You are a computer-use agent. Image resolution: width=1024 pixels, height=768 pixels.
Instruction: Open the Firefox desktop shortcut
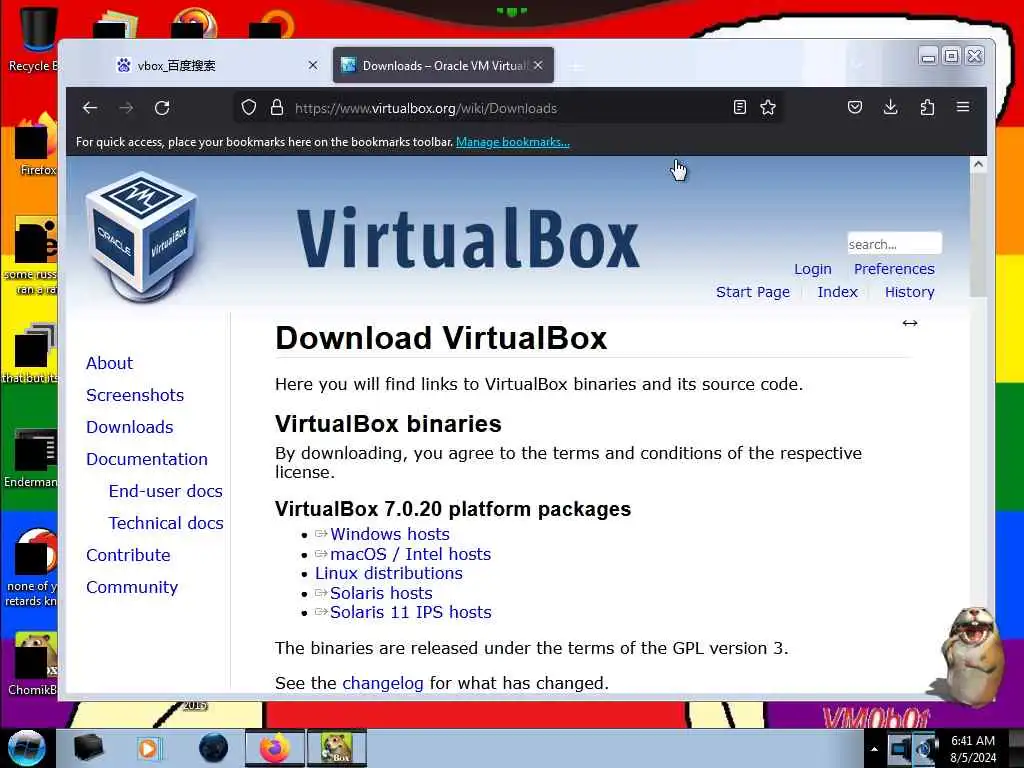coord(36,145)
